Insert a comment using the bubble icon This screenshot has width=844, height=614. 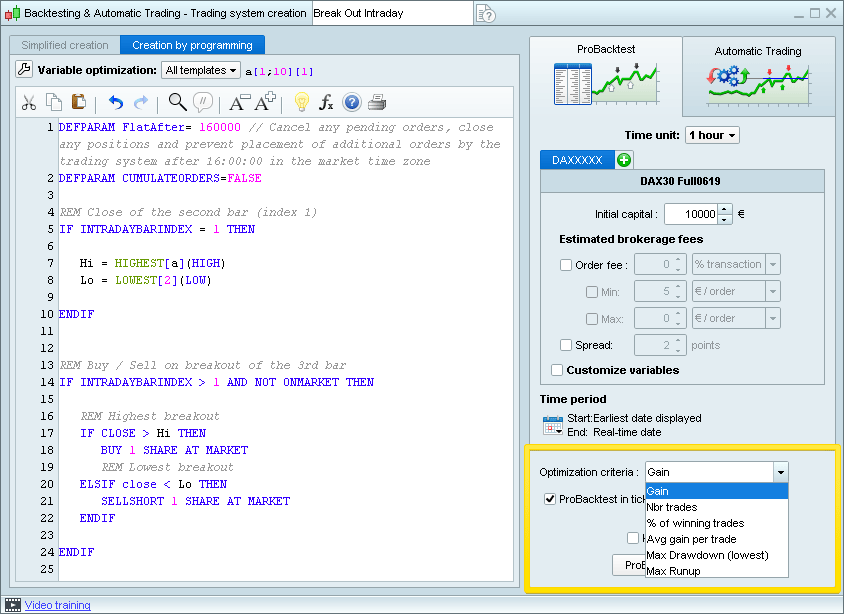point(204,103)
